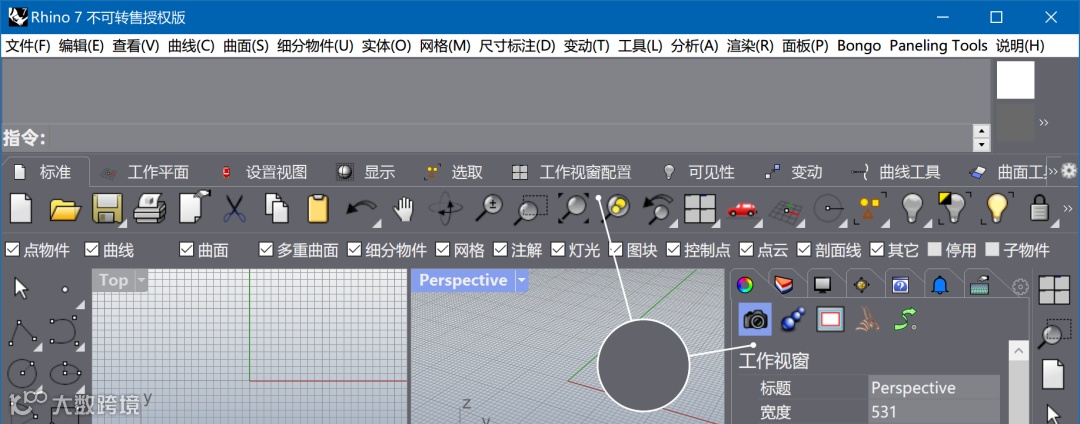Uncheck the 网格 filter checkbox
The height and width of the screenshot is (424, 1080).
[x=443, y=249]
